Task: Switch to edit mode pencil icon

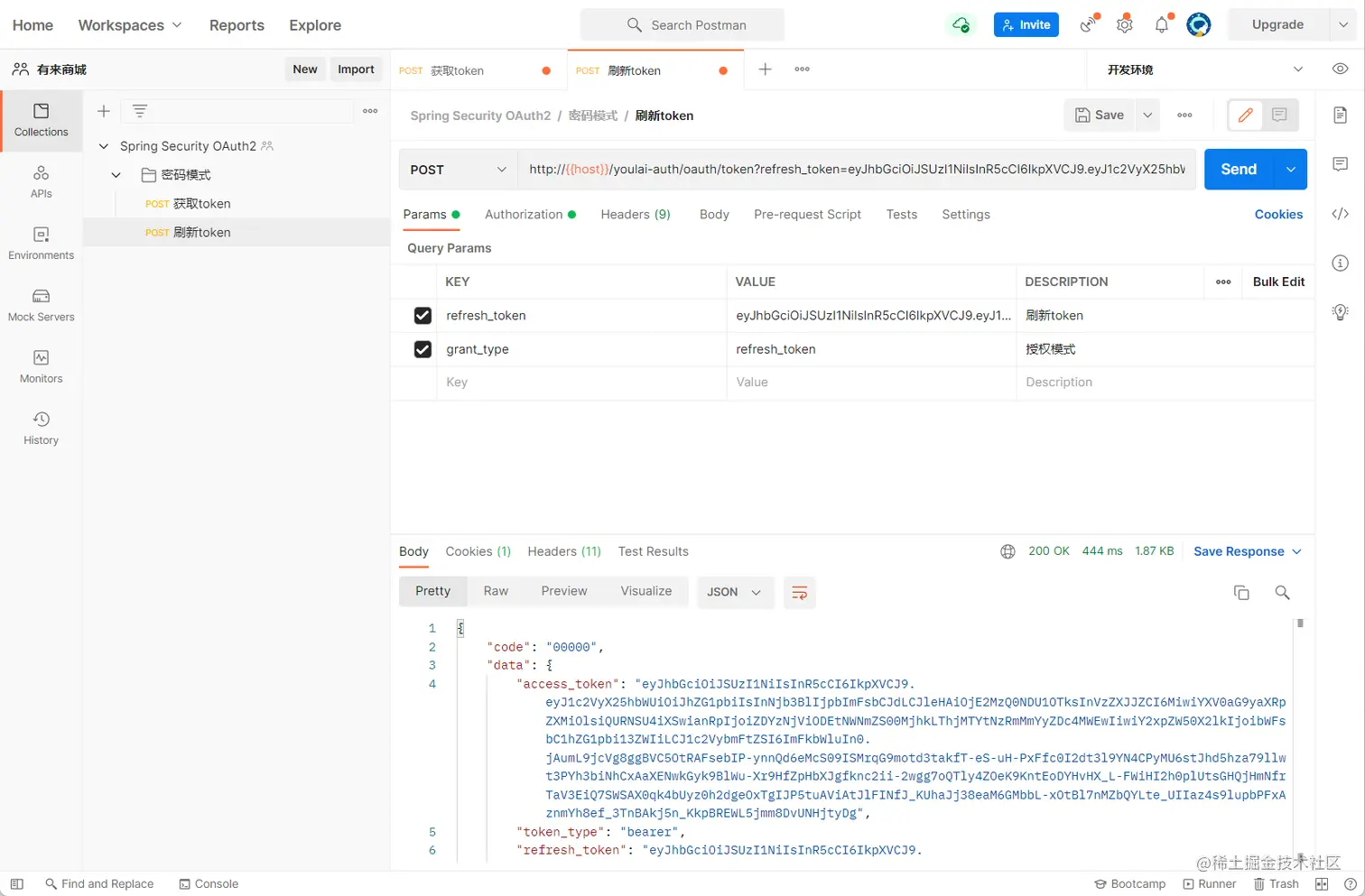Action: [1246, 115]
